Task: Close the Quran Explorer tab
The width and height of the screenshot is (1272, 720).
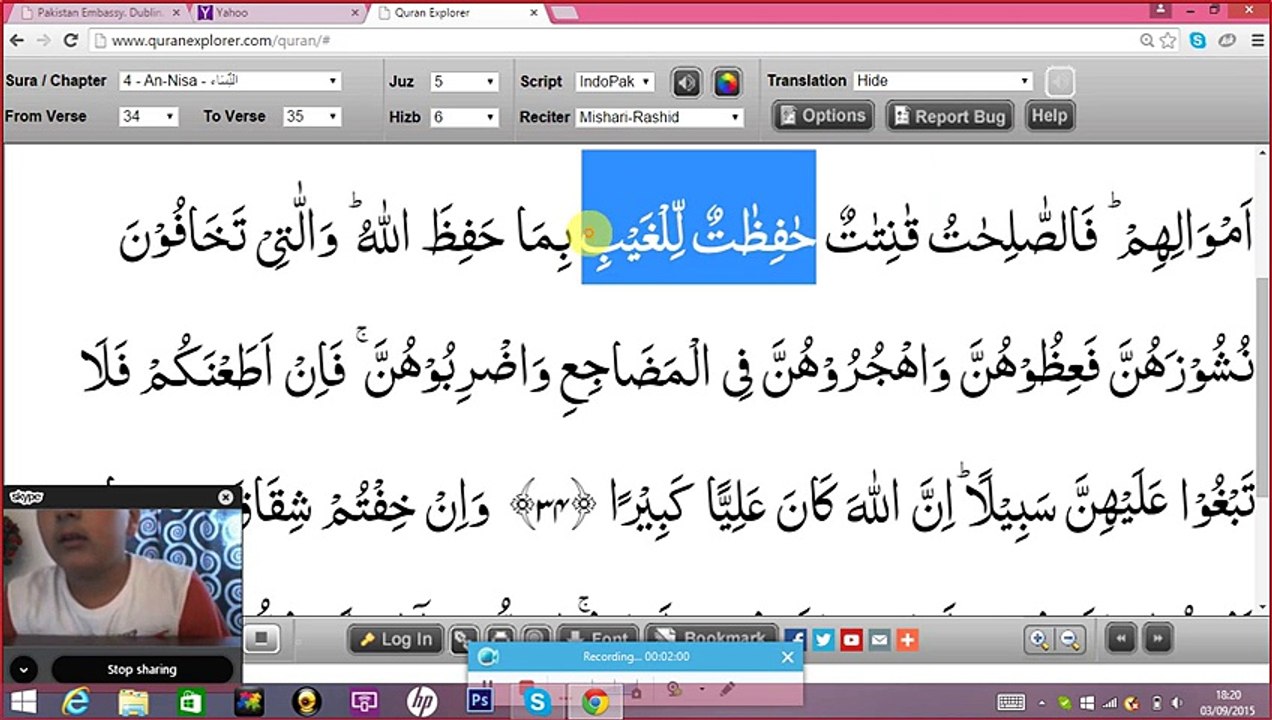Action: [x=534, y=13]
